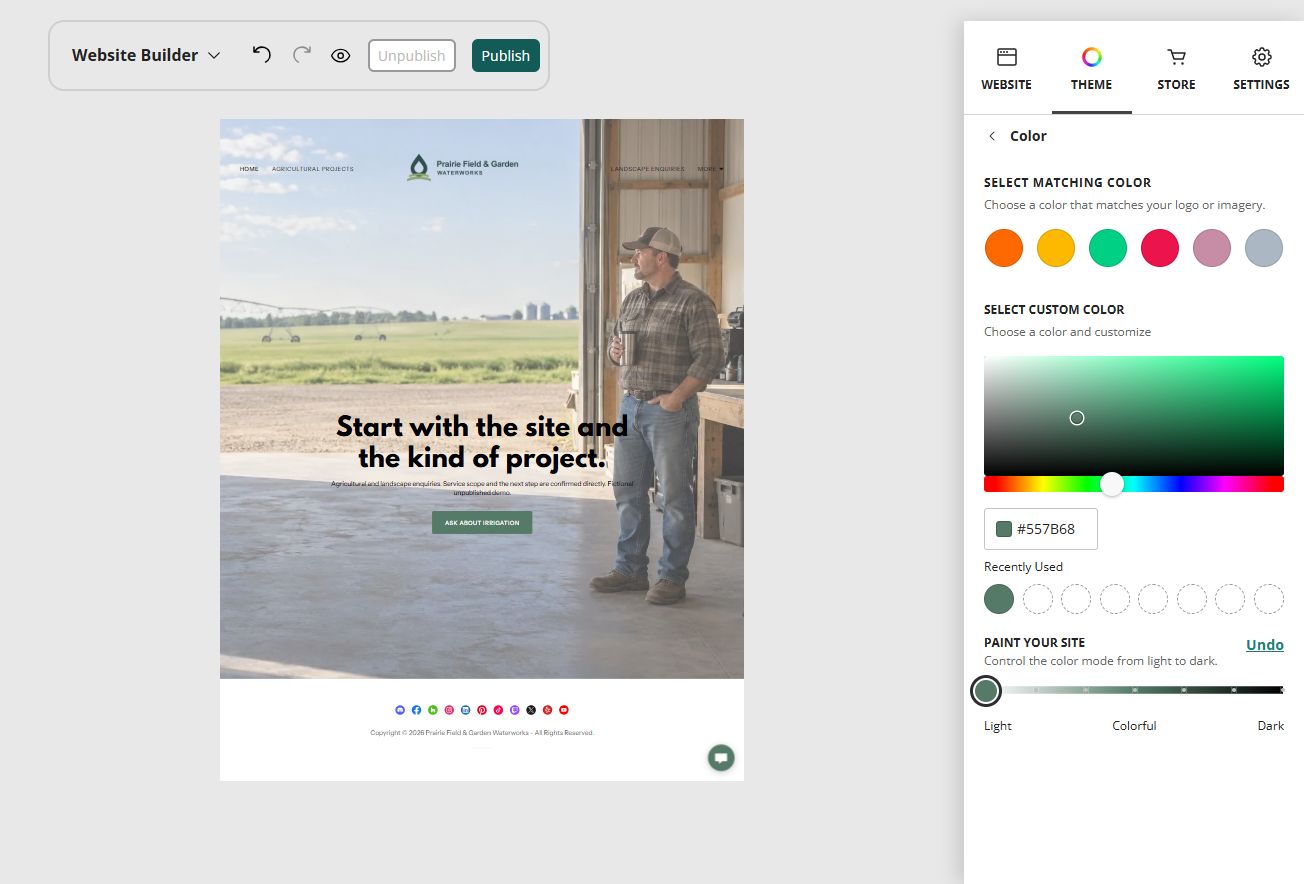Go back using the arrow beside Color
1304x884 pixels.
(x=992, y=136)
